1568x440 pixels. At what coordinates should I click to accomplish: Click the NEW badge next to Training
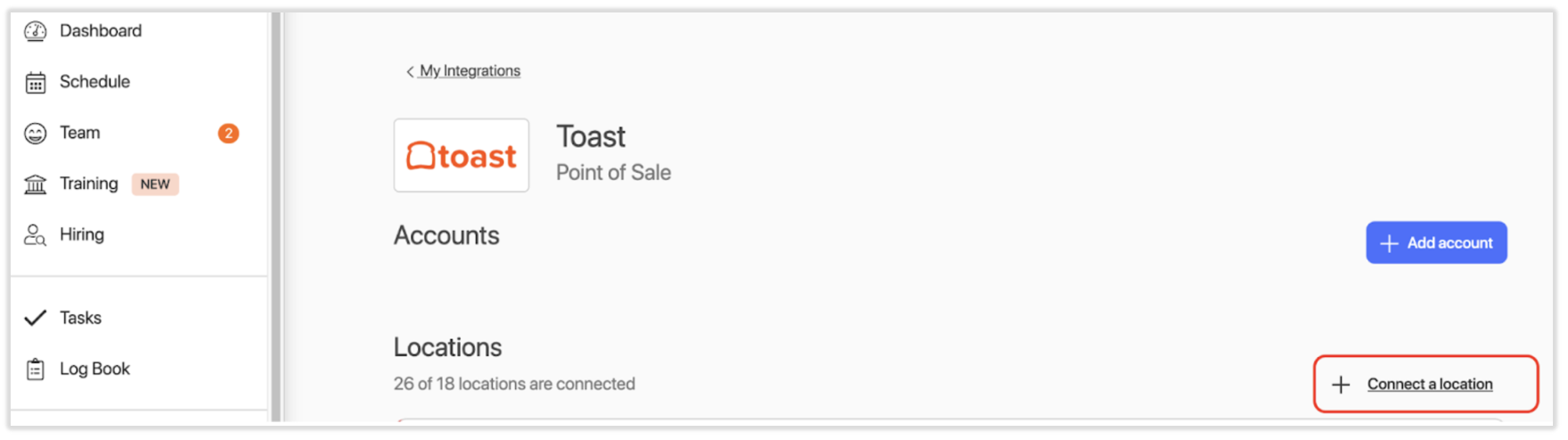coord(155,184)
